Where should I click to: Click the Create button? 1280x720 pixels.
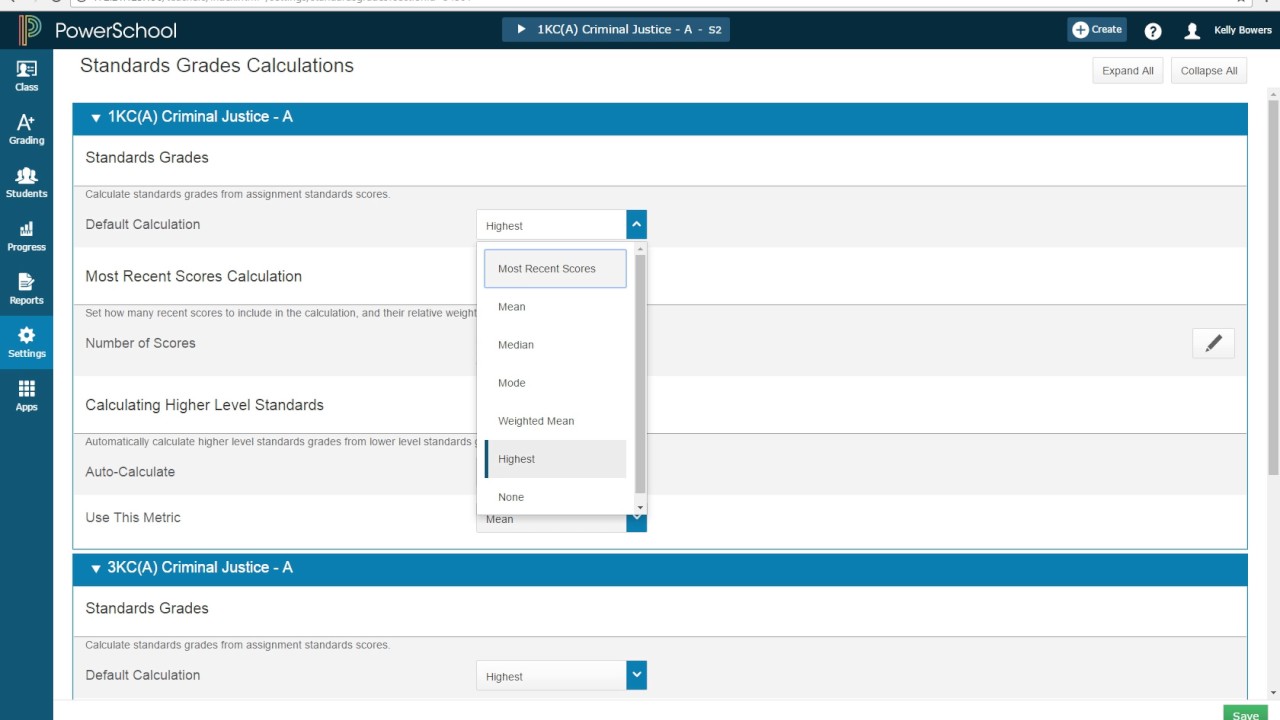point(1097,30)
